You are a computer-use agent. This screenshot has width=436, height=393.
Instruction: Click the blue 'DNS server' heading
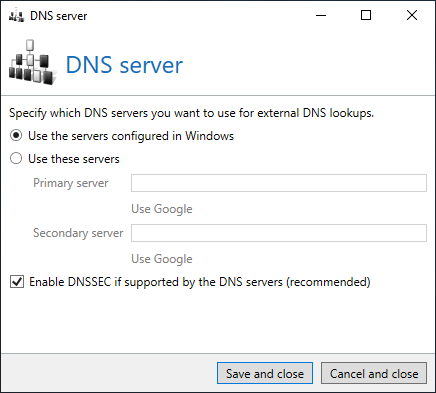click(124, 65)
